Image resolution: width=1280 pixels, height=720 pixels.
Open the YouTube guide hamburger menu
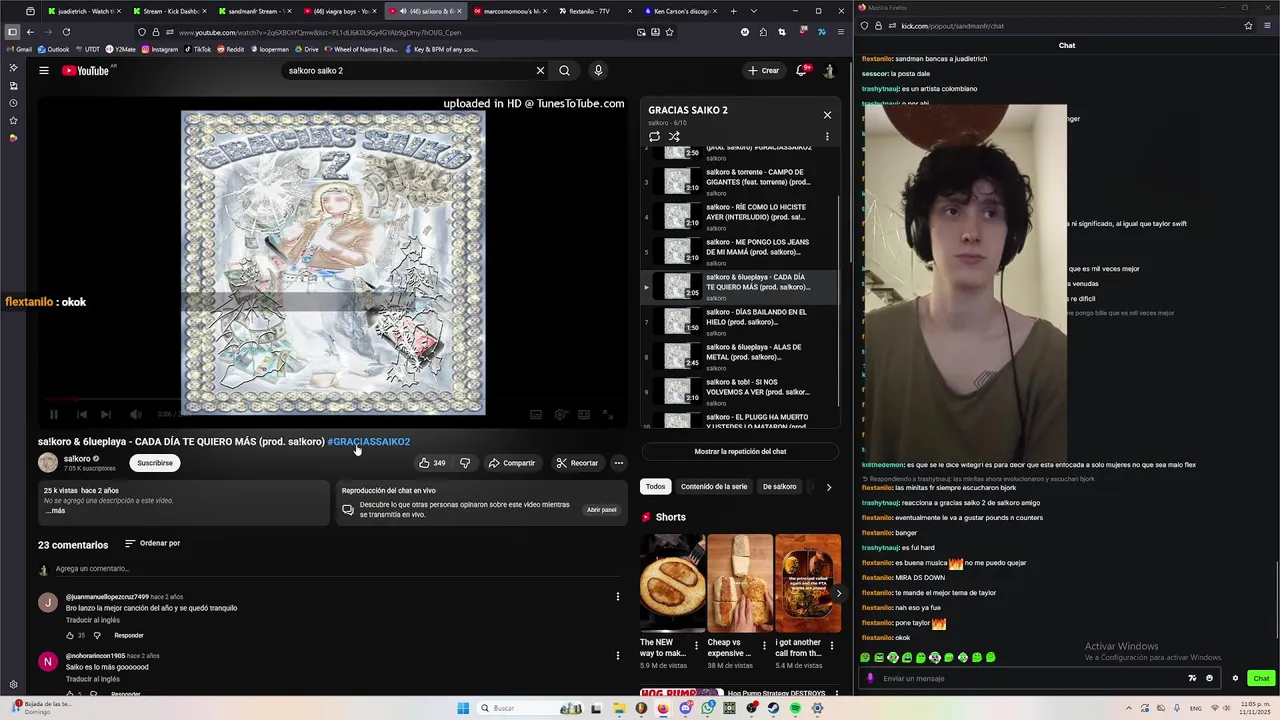pyautogui.click(x=44, y=71)
